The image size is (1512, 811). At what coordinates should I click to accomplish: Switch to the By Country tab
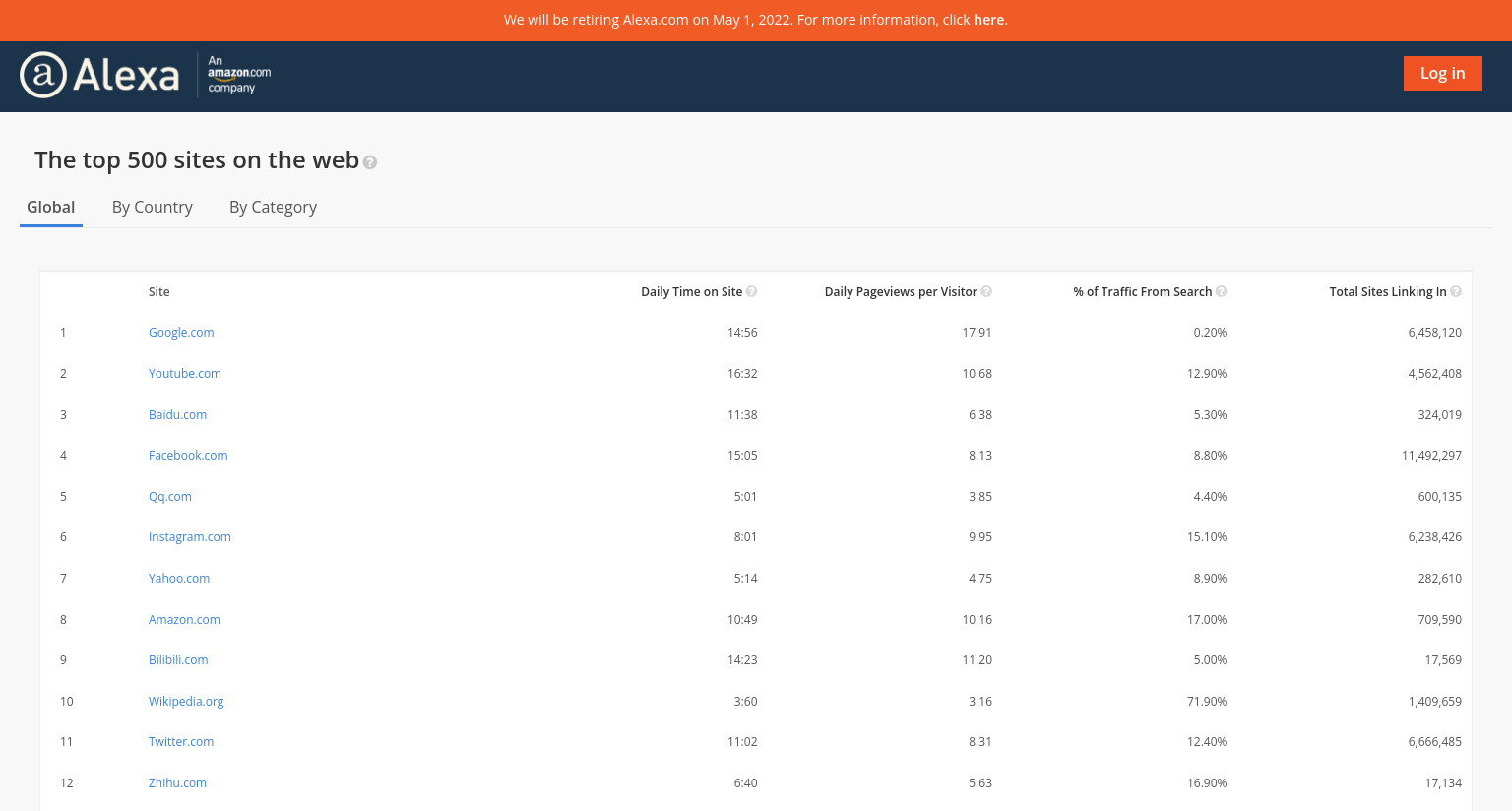[153, 207]
